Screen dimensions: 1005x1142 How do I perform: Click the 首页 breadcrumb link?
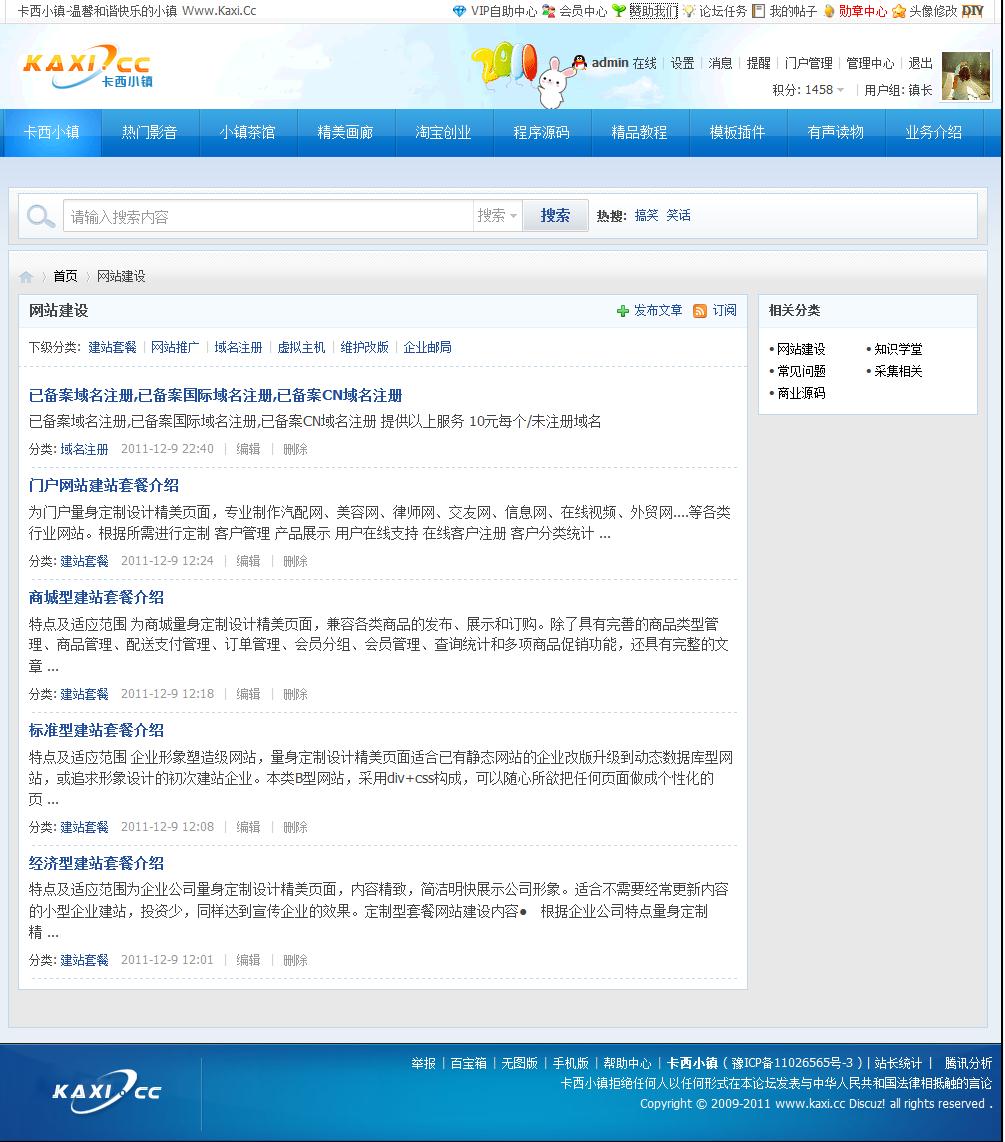tap(65, 276)
